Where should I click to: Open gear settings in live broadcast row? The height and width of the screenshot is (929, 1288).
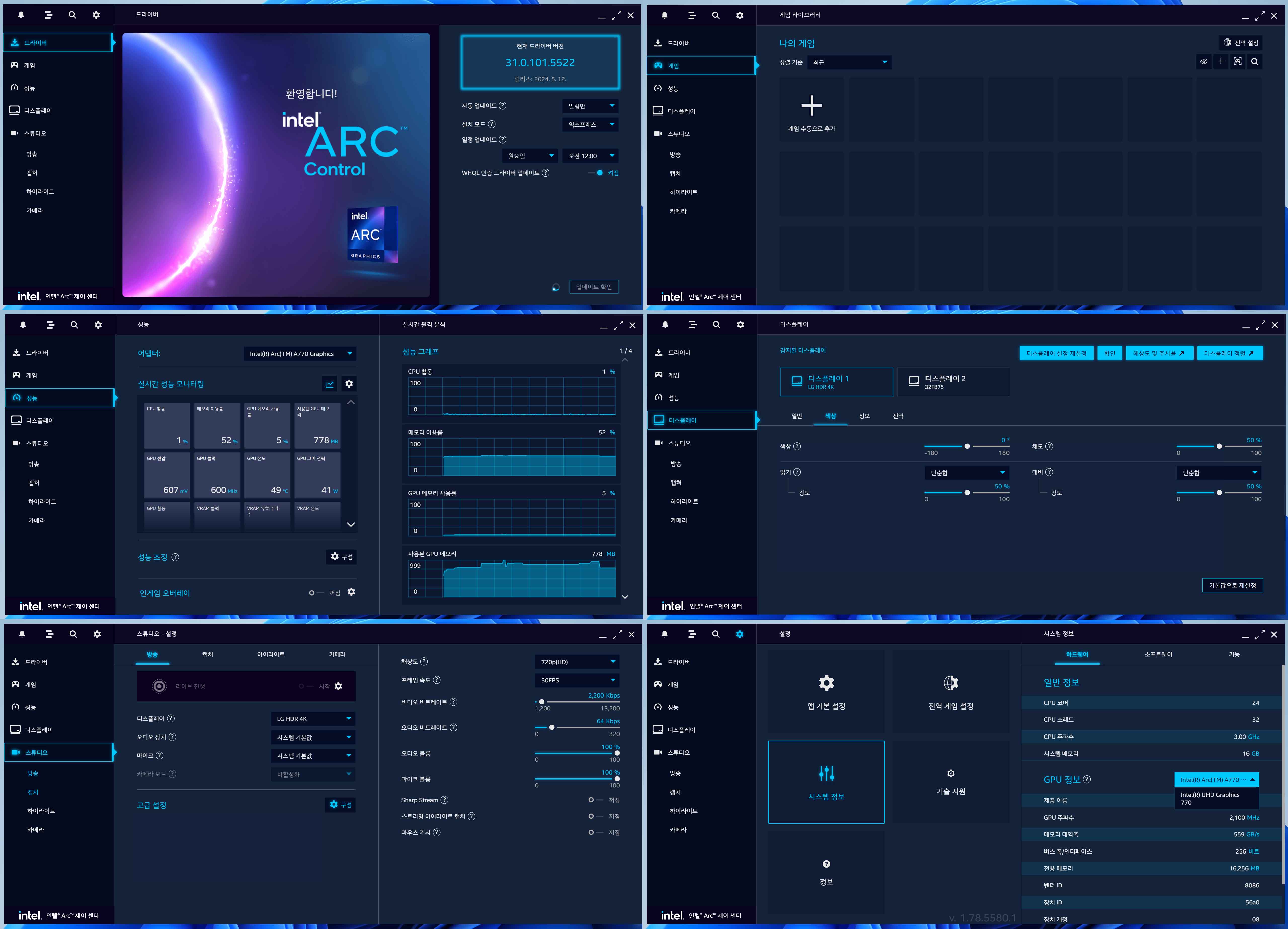pos(338,686)
